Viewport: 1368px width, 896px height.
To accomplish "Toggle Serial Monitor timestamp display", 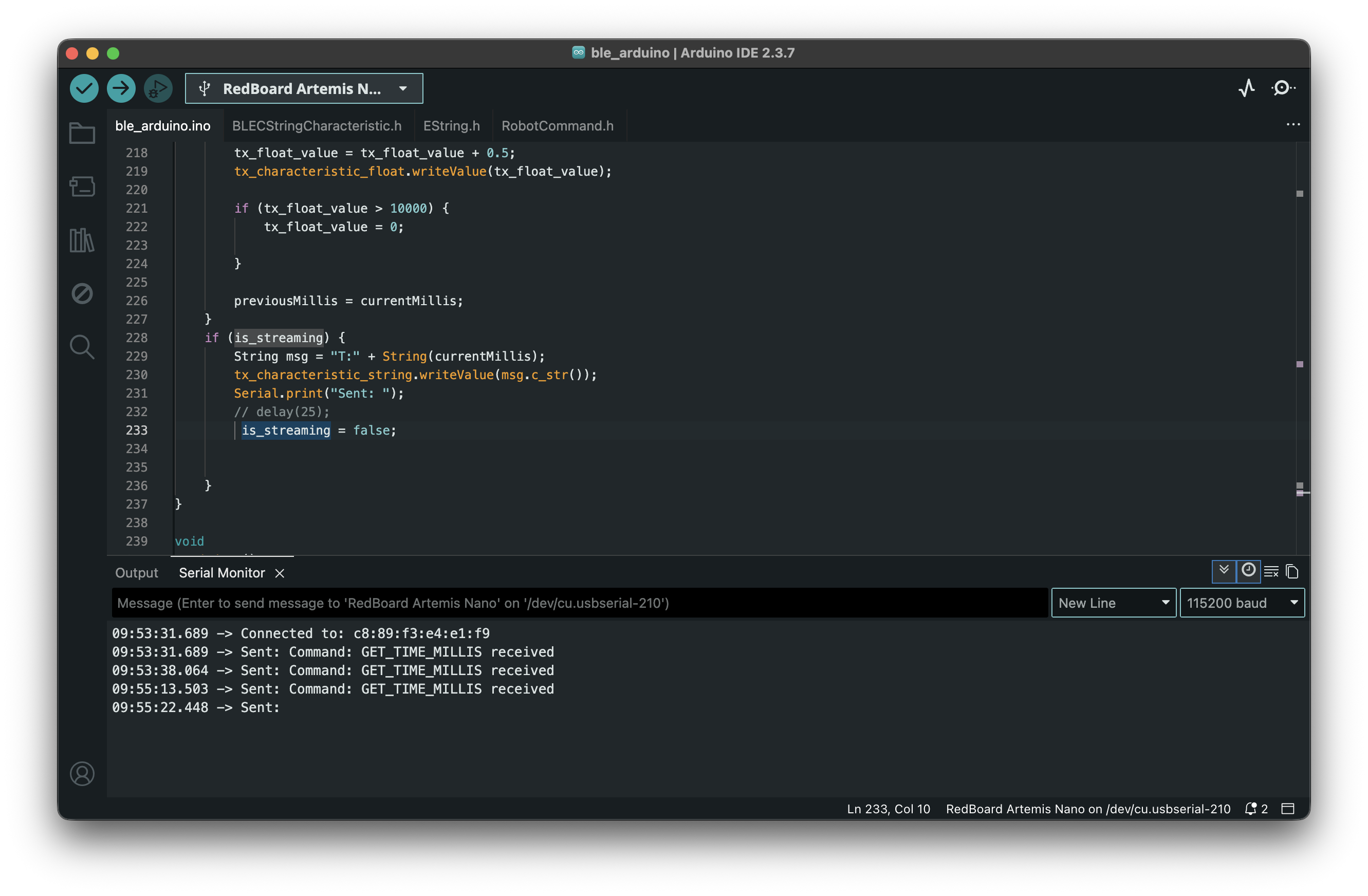I will tap(1248, 571).
